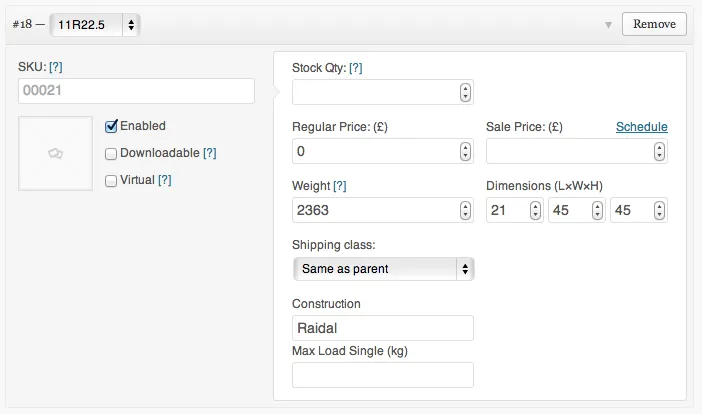Open the 11R22.5 attribute dropdown

point(94,24)
